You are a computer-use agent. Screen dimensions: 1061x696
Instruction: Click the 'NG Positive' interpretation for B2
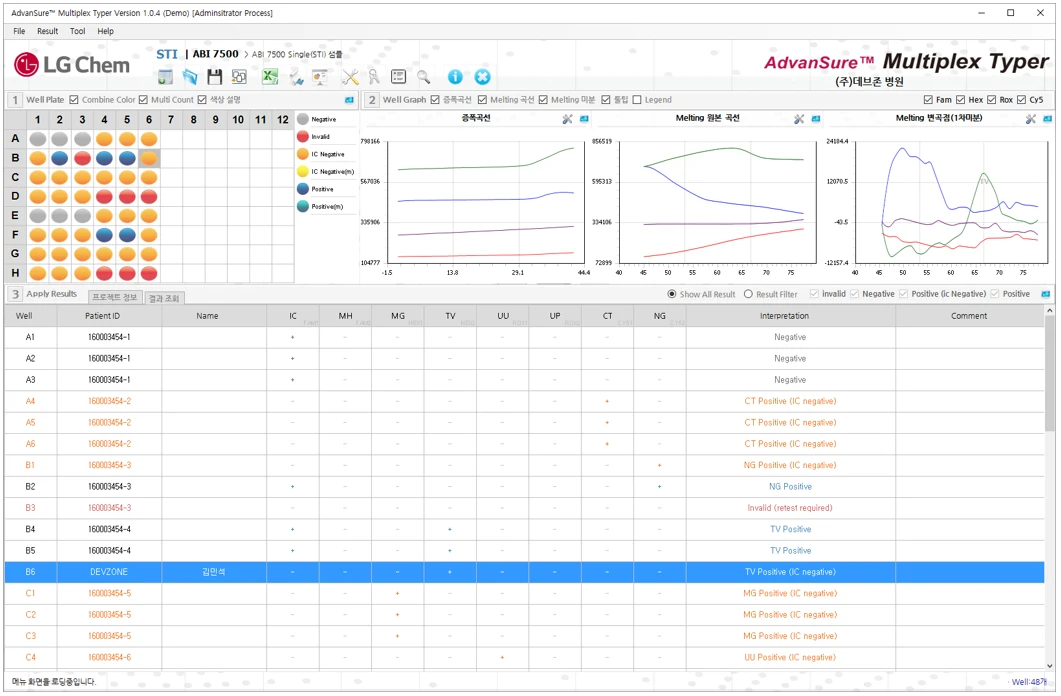pyautogui.click(x=790, y=488)
